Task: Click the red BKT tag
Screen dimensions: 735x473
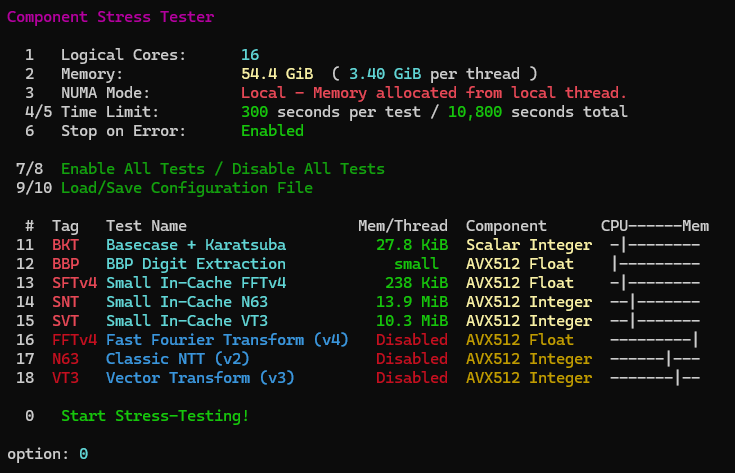Action: (x=66, y=245)
